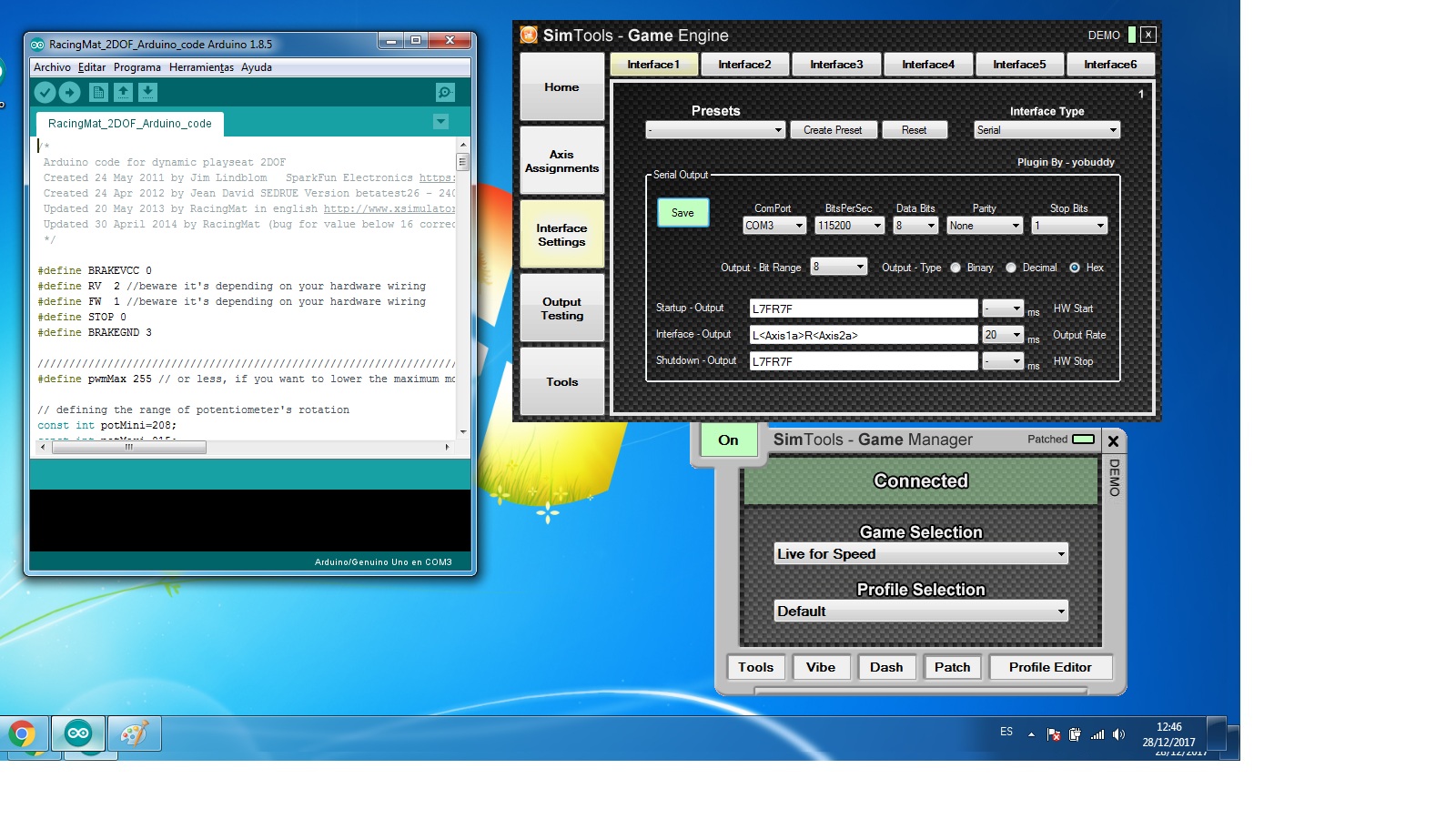Viewport: 1456px width, 819px height.
Task: Open the Parity None dropdown
Action: (985, 226)
